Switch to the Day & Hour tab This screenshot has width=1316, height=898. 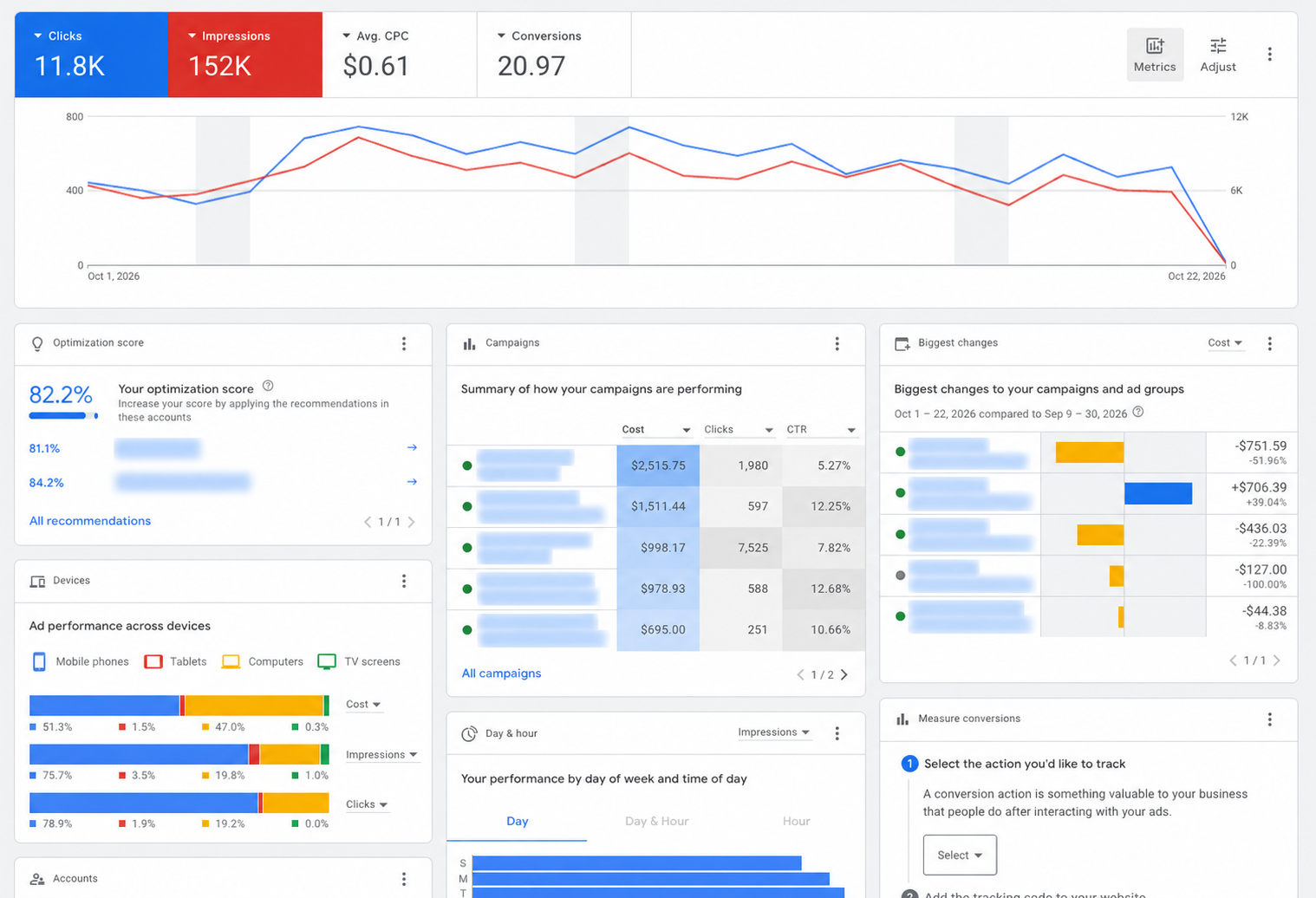[x=657, y=821]
